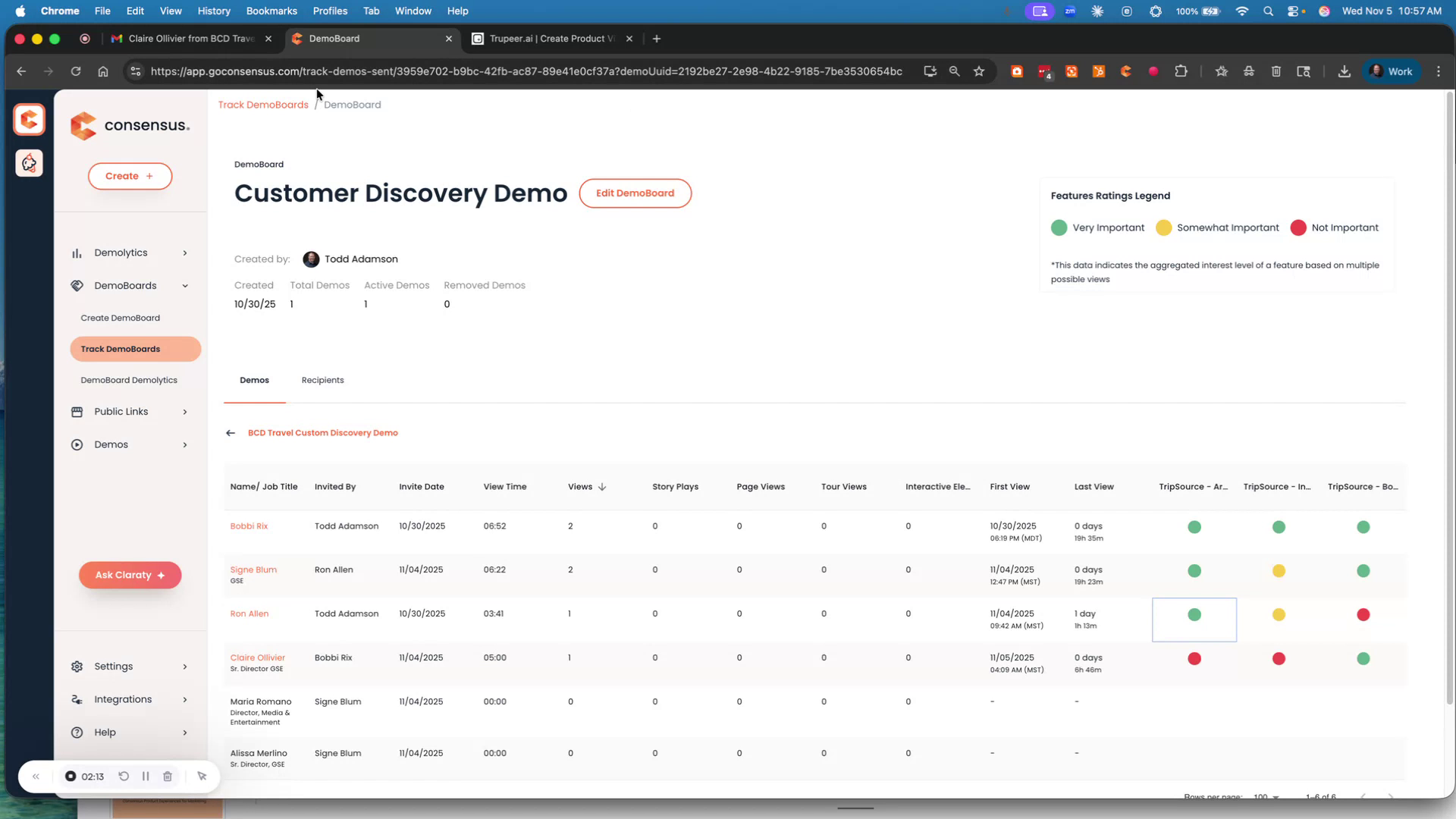Screen dimensions: 1456x819
Task: Collapse the DemoBoards sidebar section
Action: click(185, 286)
